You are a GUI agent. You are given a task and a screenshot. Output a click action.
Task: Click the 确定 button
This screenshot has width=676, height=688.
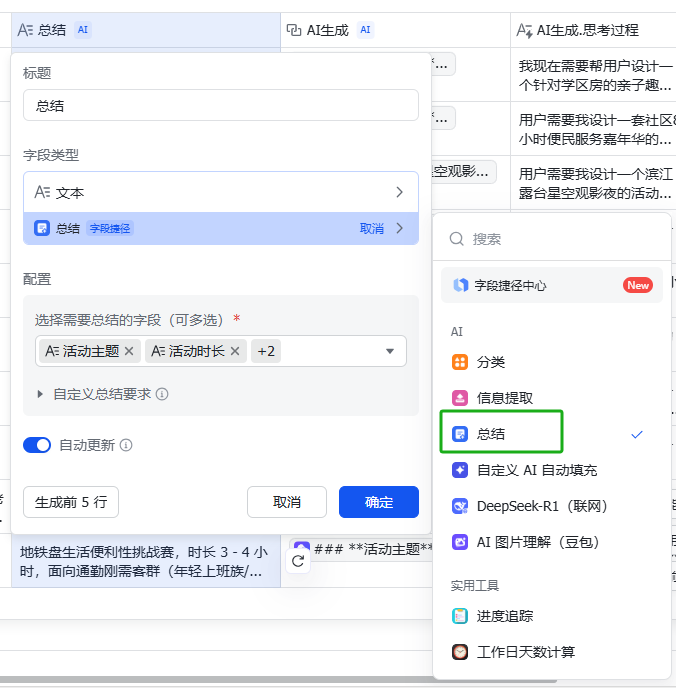(379, 502)
